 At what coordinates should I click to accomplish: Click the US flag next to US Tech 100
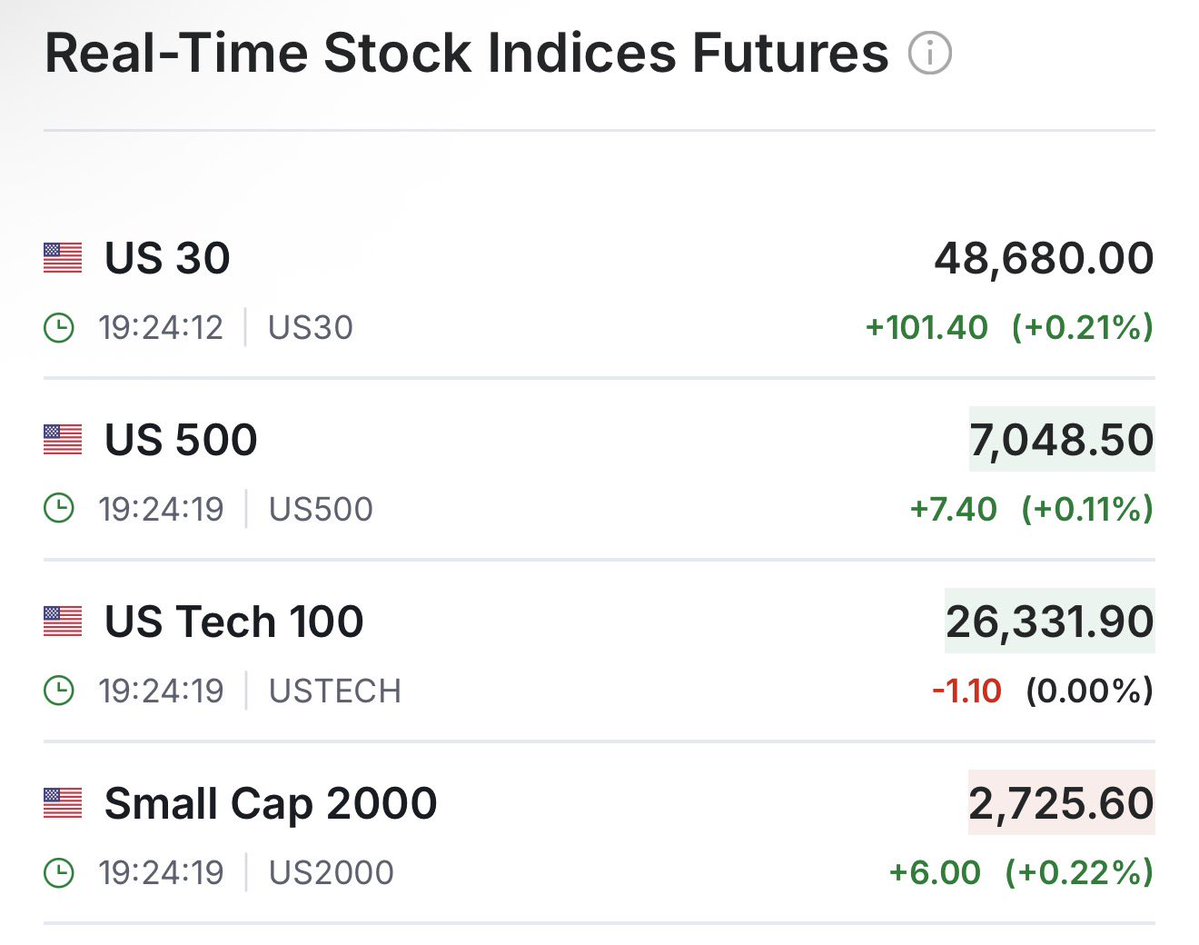point(62,622)
